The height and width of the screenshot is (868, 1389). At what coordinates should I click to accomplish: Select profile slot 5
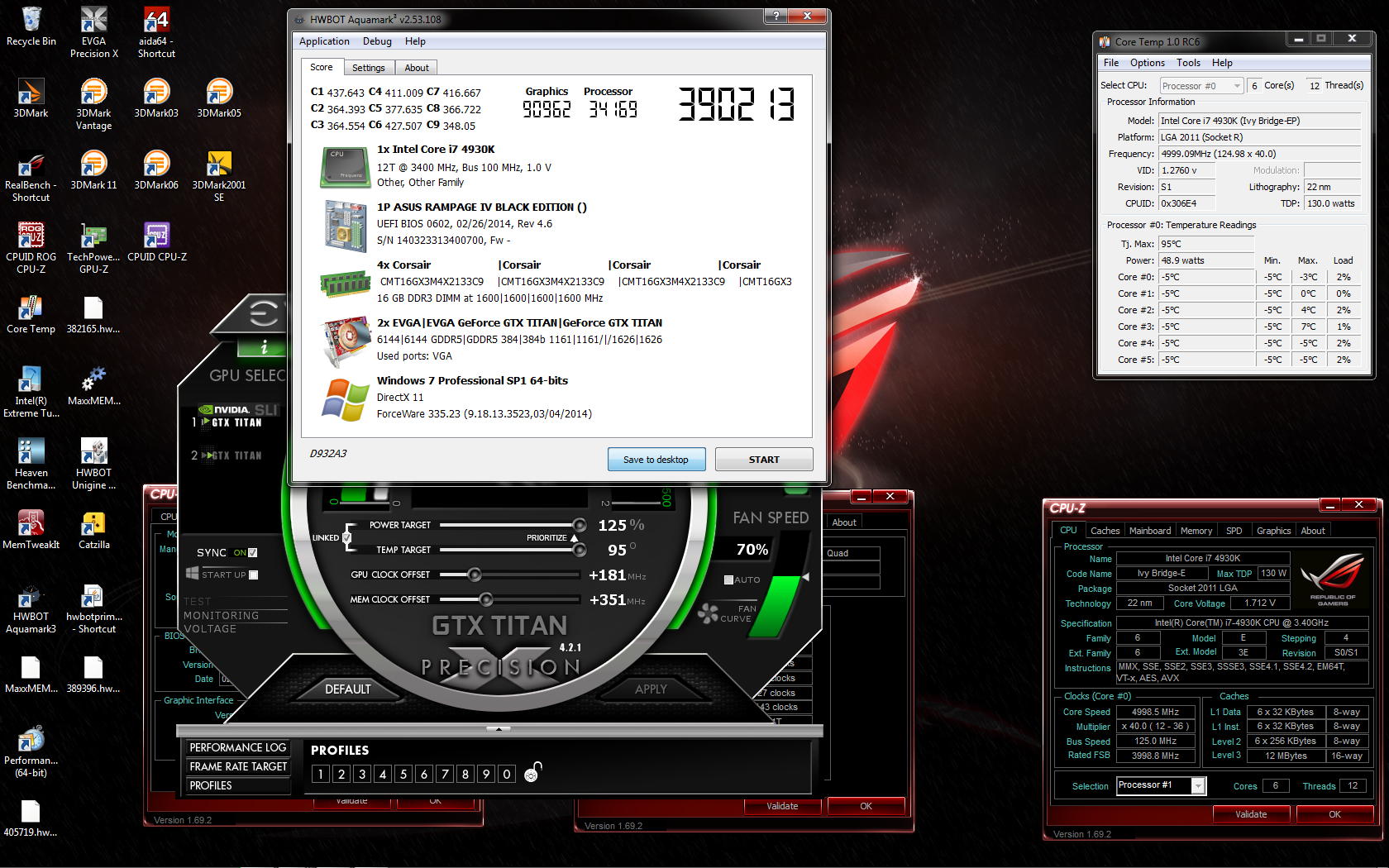tap(403, 774)
